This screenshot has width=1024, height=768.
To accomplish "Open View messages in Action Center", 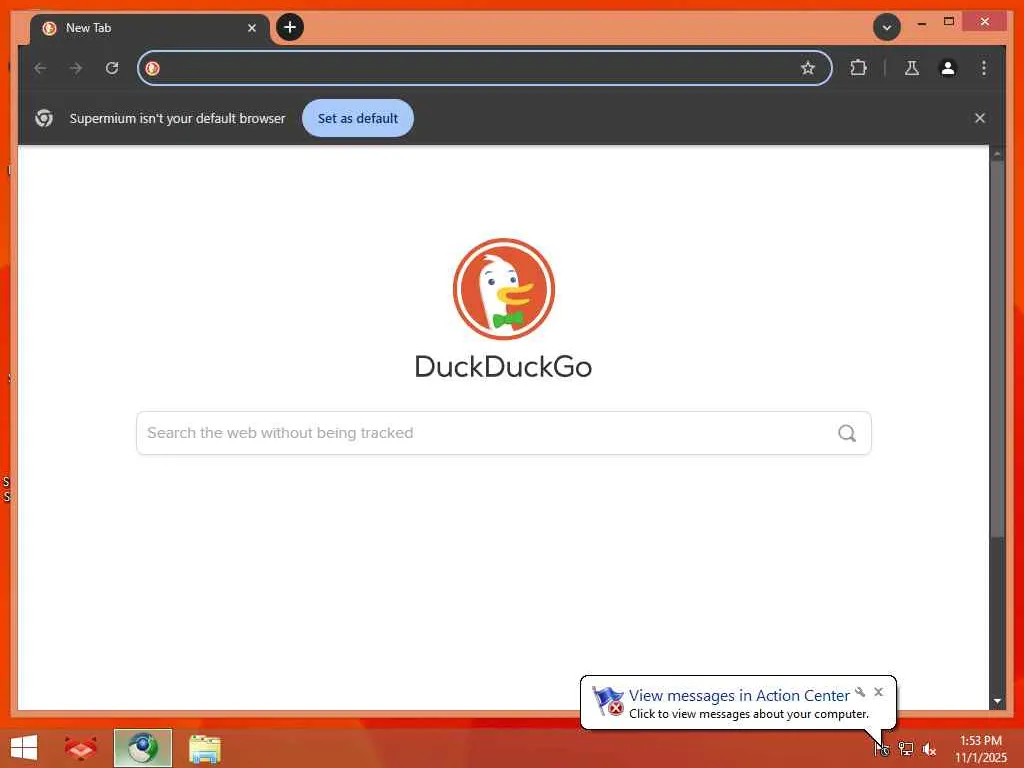I will 739,696.
